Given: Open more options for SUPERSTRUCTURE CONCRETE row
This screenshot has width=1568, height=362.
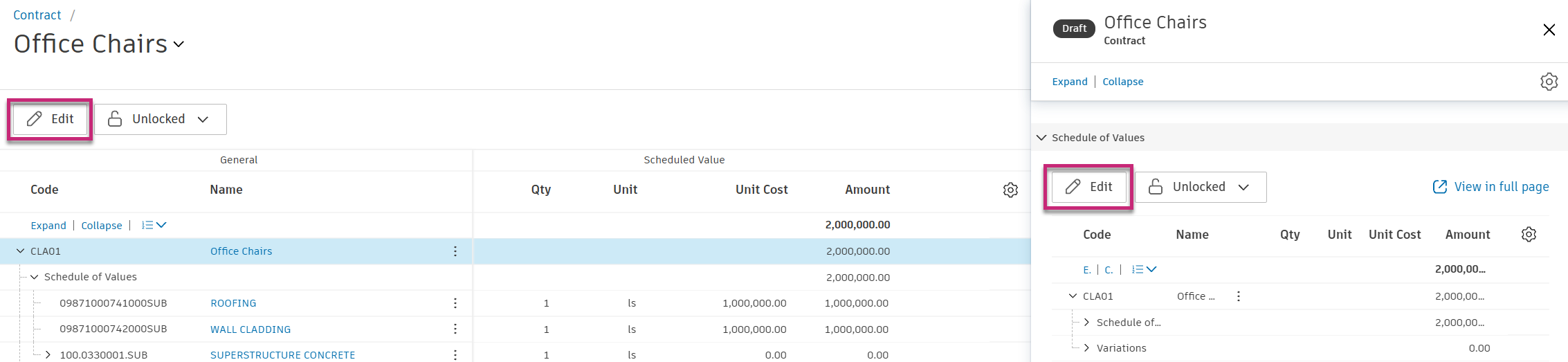Looking at the screenshot, I should click(x=455, y=355).
